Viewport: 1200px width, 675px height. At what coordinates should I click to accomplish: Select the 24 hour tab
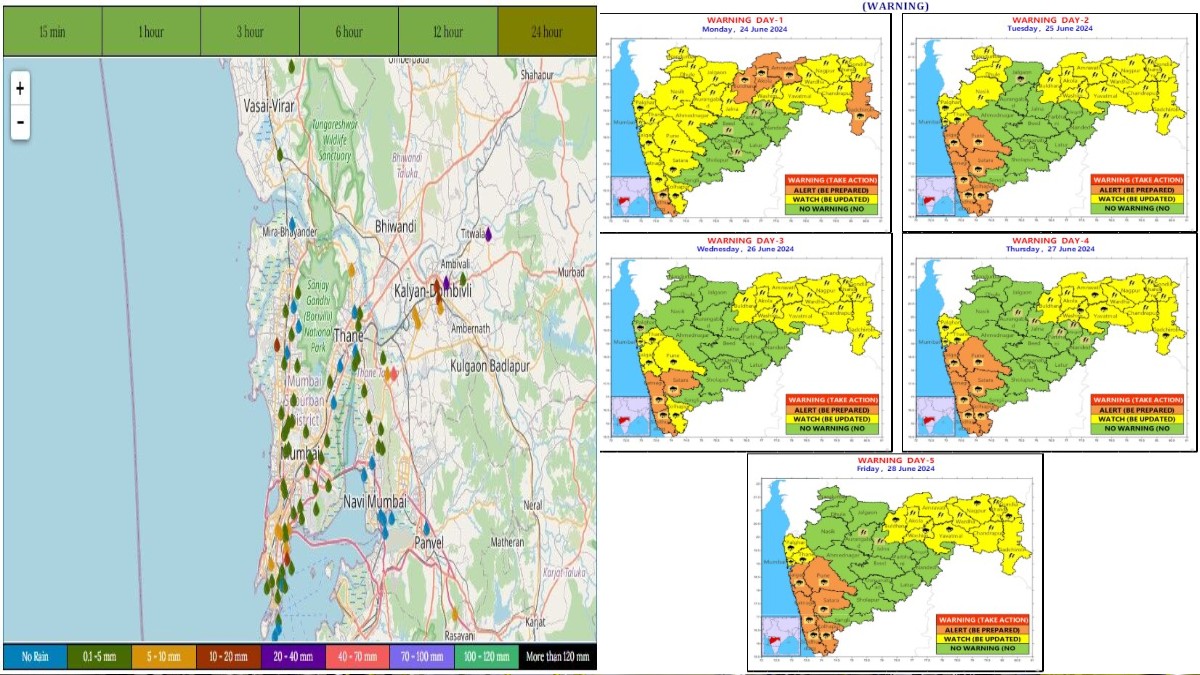point(546,32)
